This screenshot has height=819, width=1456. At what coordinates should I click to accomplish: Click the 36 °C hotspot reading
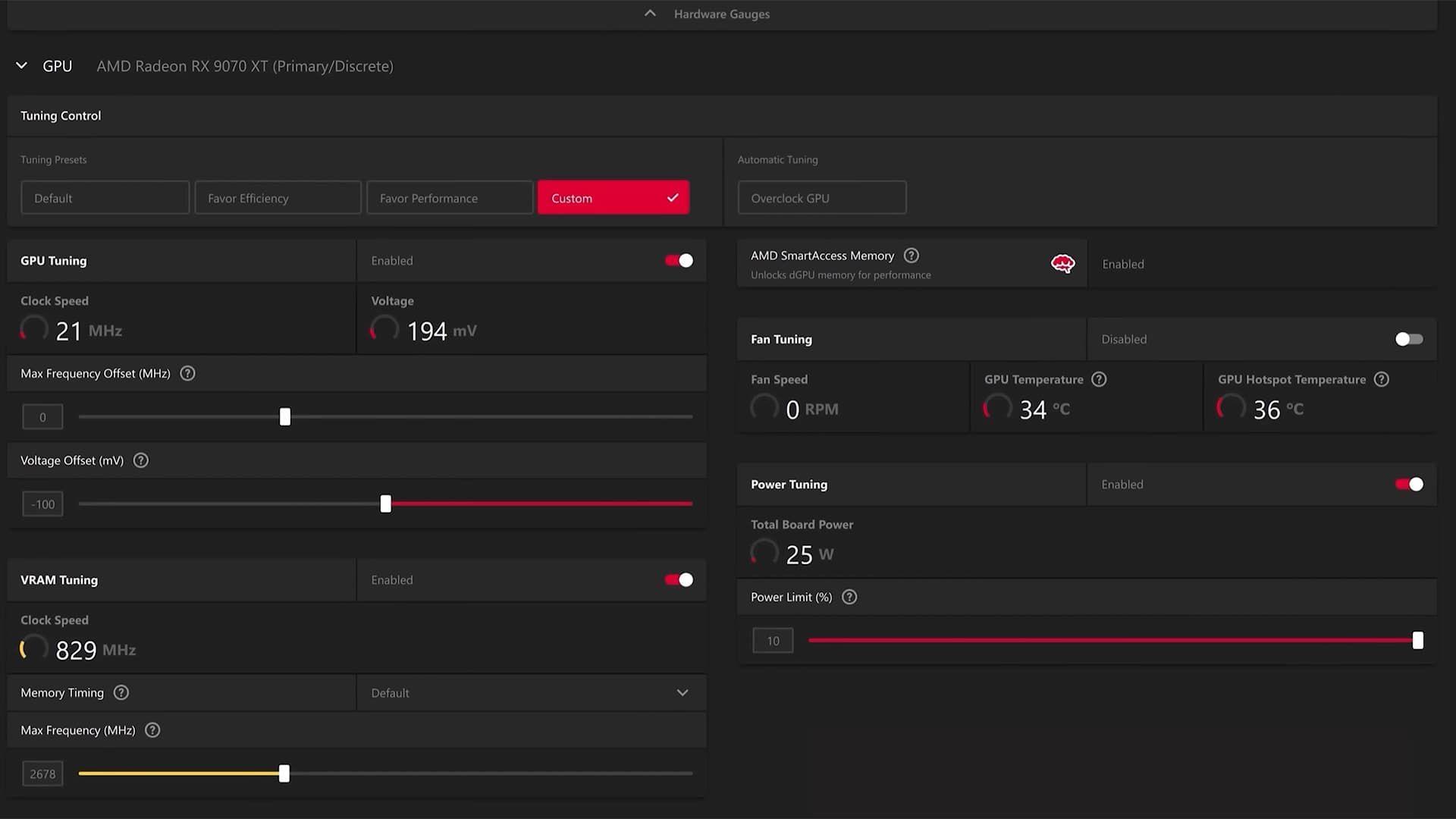point(1279,409)
